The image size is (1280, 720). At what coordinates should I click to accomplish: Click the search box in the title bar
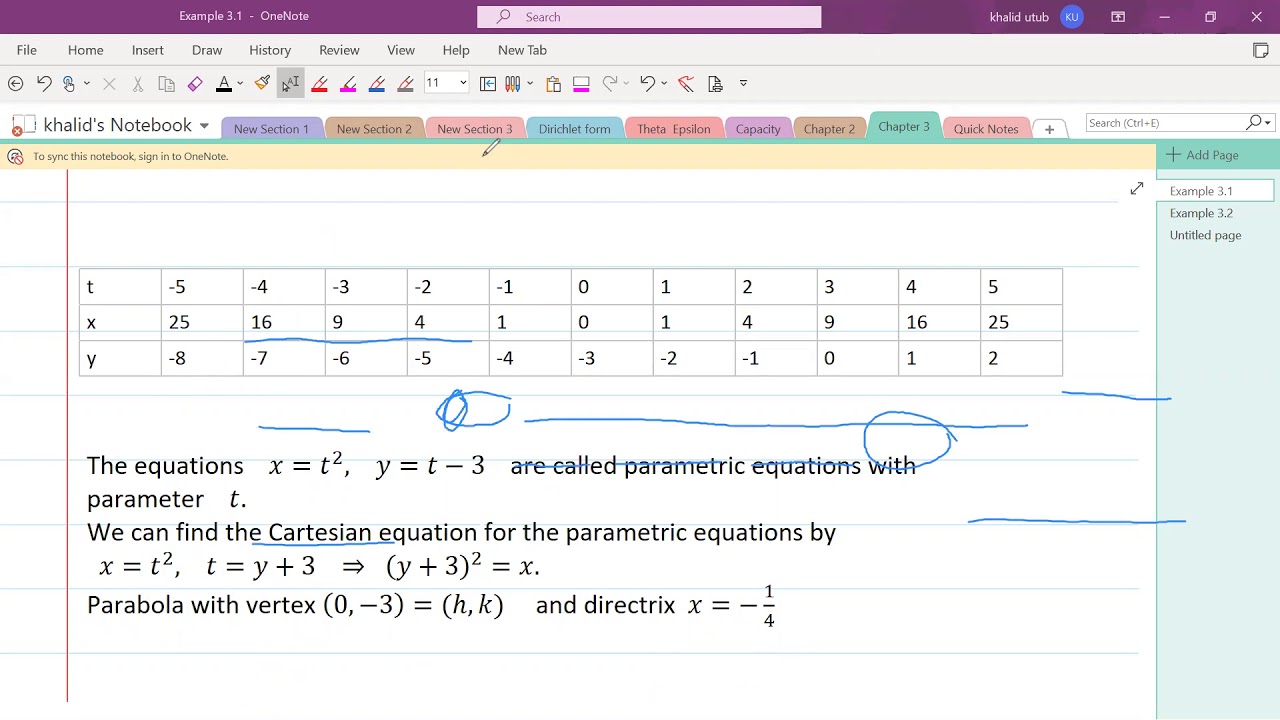click(649, 17)
